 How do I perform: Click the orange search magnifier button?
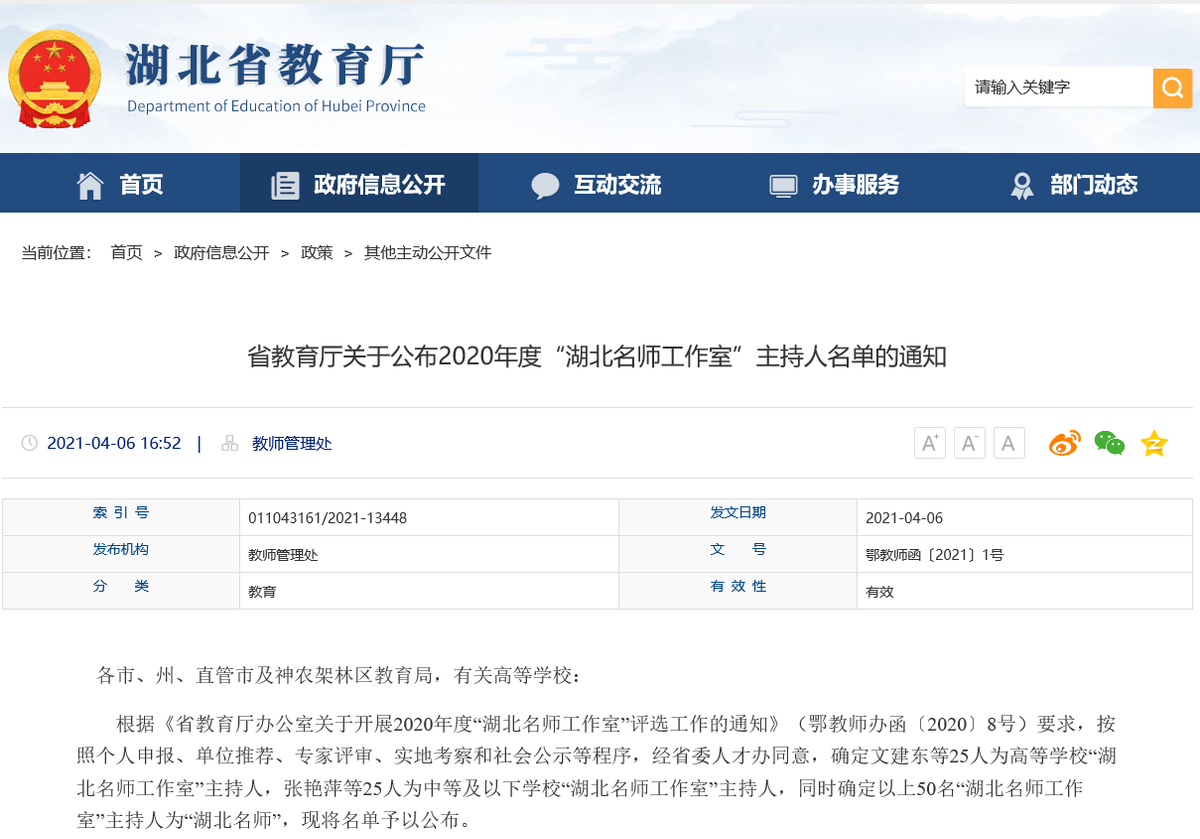[1171, 88]
